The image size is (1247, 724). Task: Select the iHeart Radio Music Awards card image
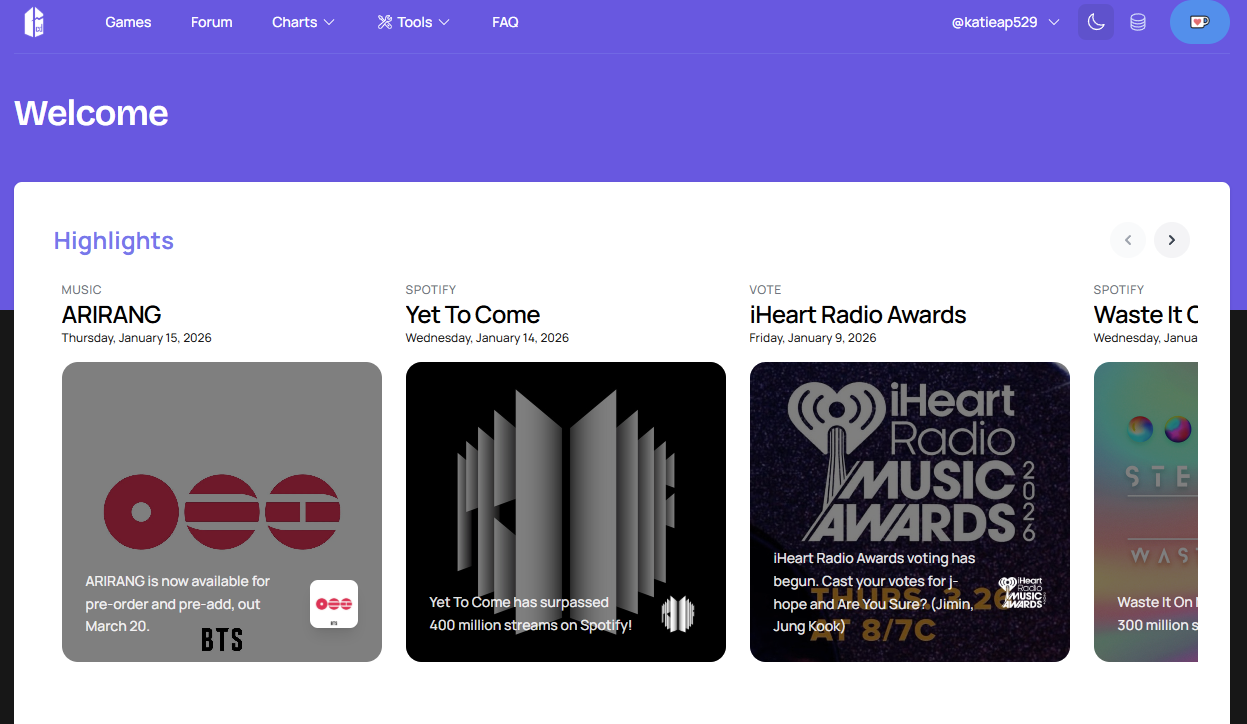(910, 512)
